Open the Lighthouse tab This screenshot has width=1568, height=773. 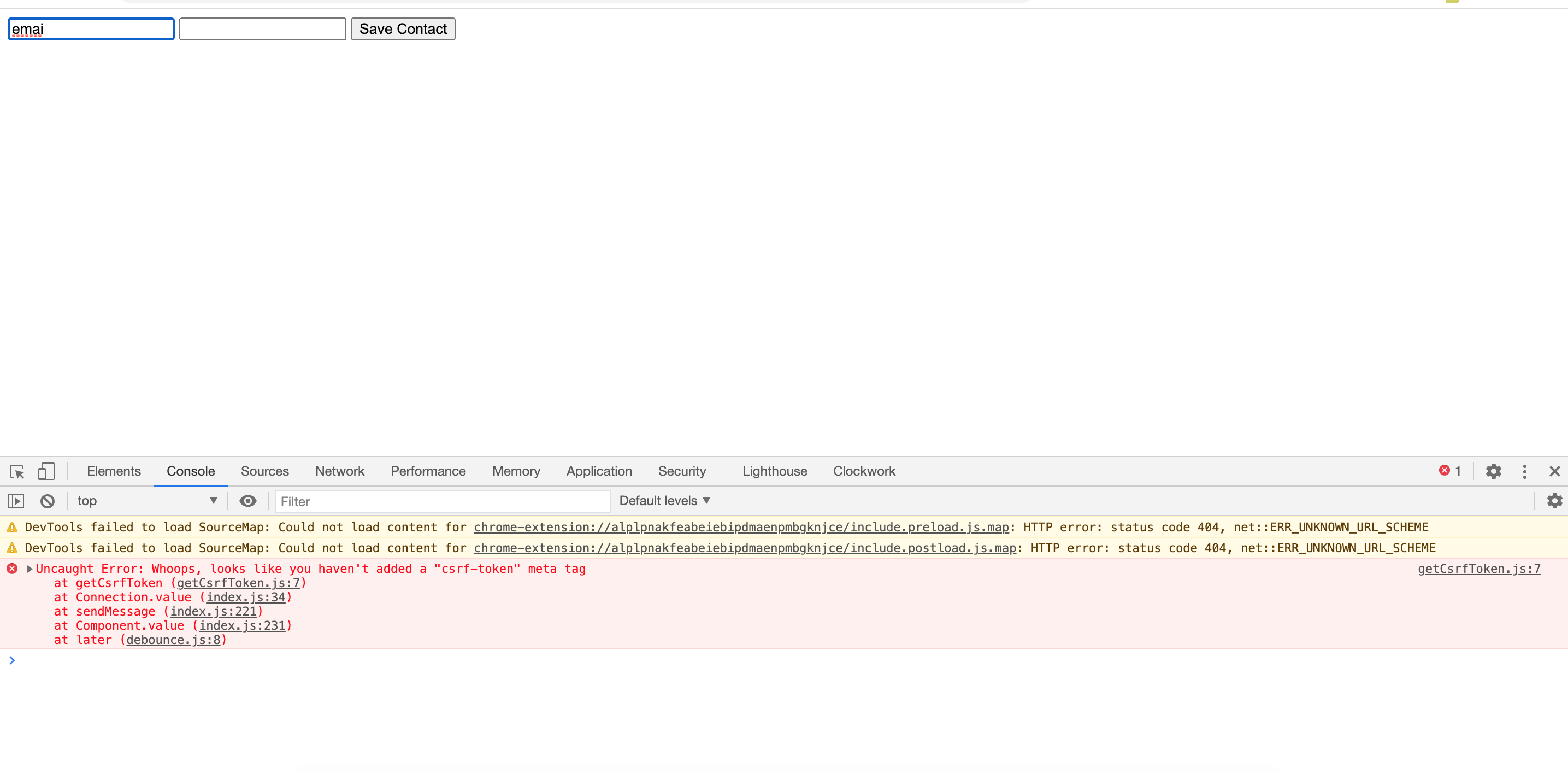pos(774,471)
